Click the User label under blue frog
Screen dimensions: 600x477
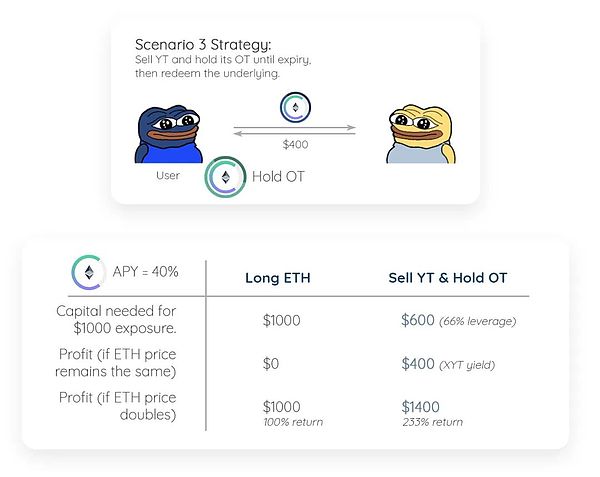168,175
